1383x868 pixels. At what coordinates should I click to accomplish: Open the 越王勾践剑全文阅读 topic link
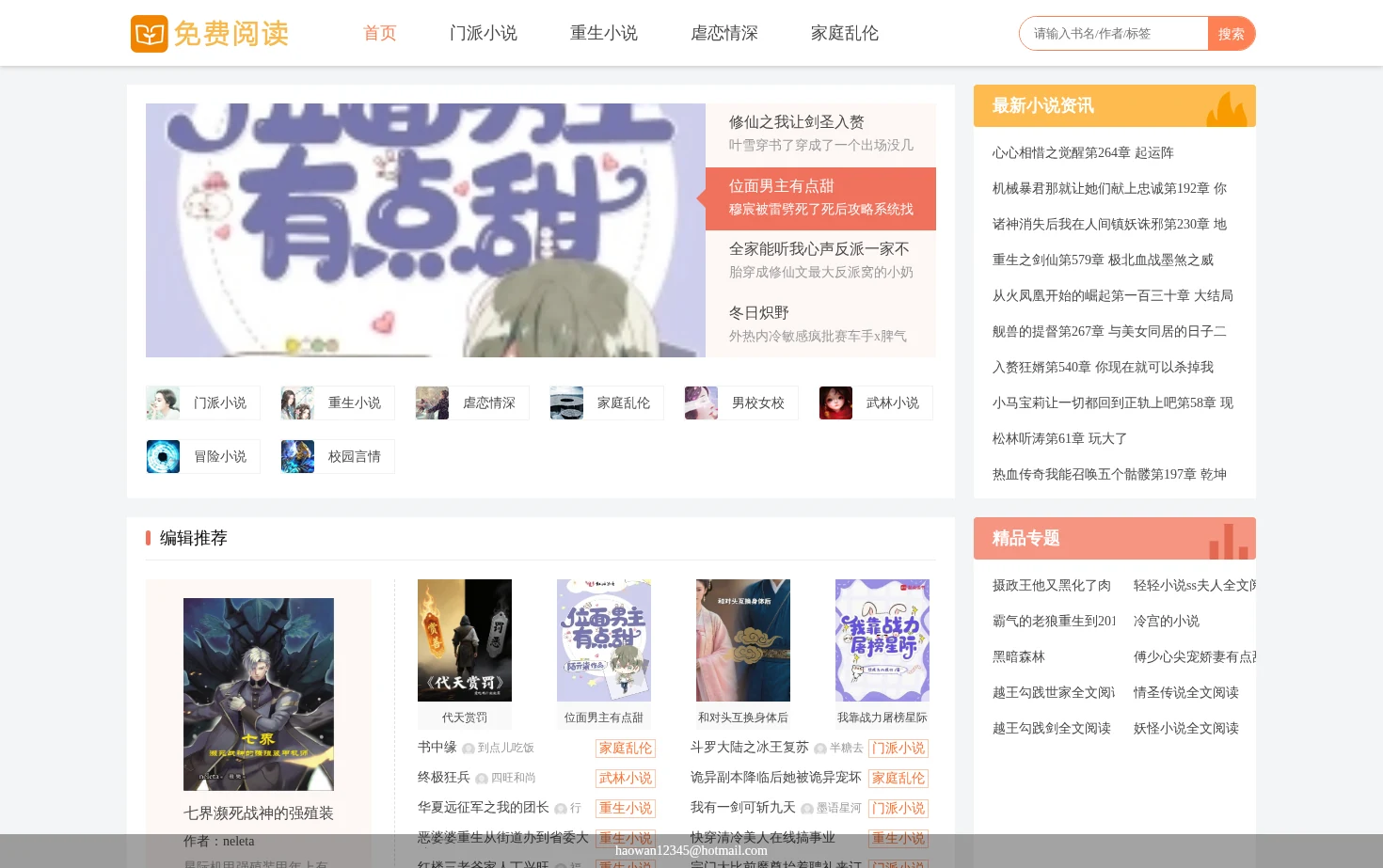[1052, 728]
